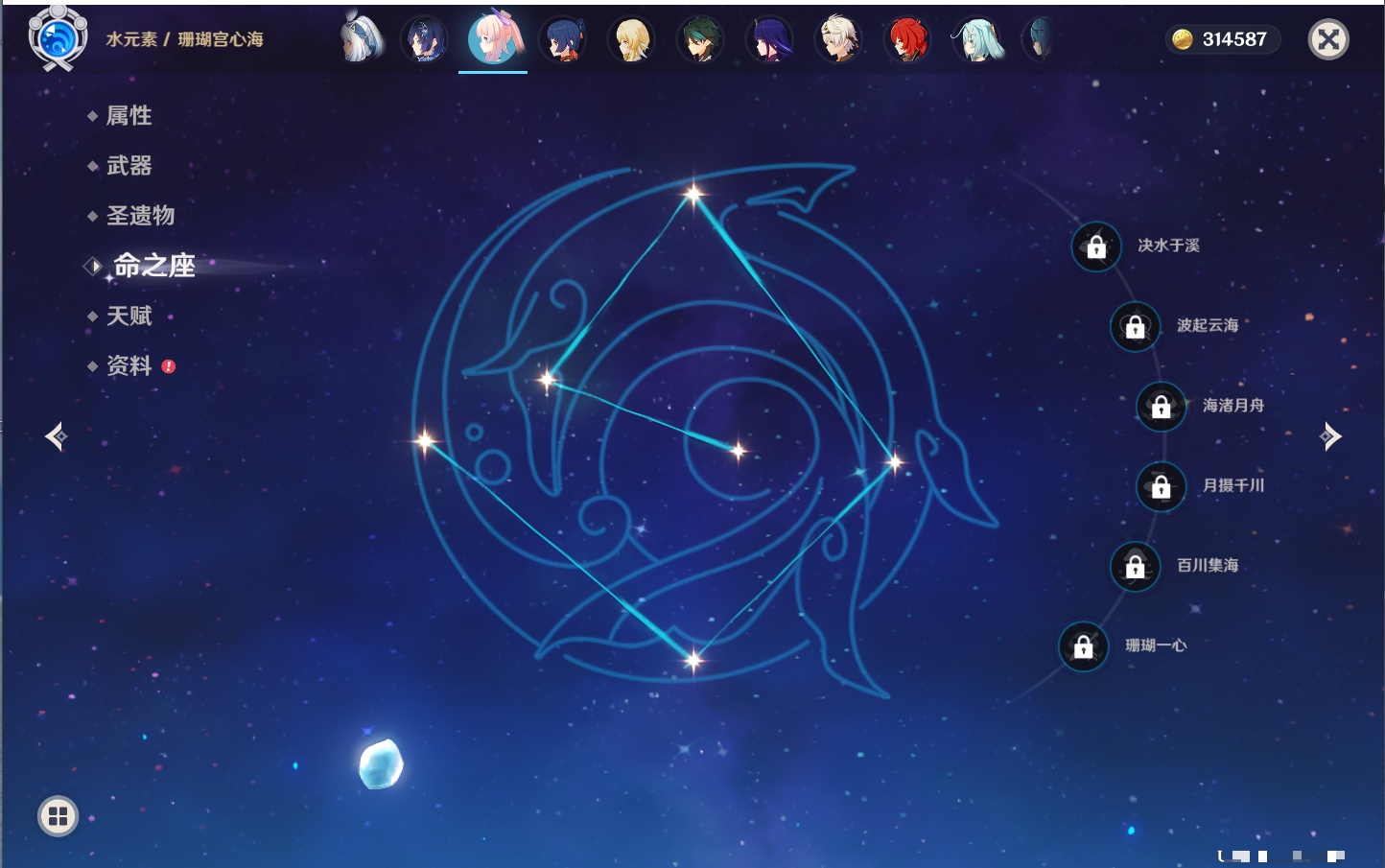Click the glowing crystal item near bottom
This screenshot has height=868, width=1385.
[x=381, y=764]
